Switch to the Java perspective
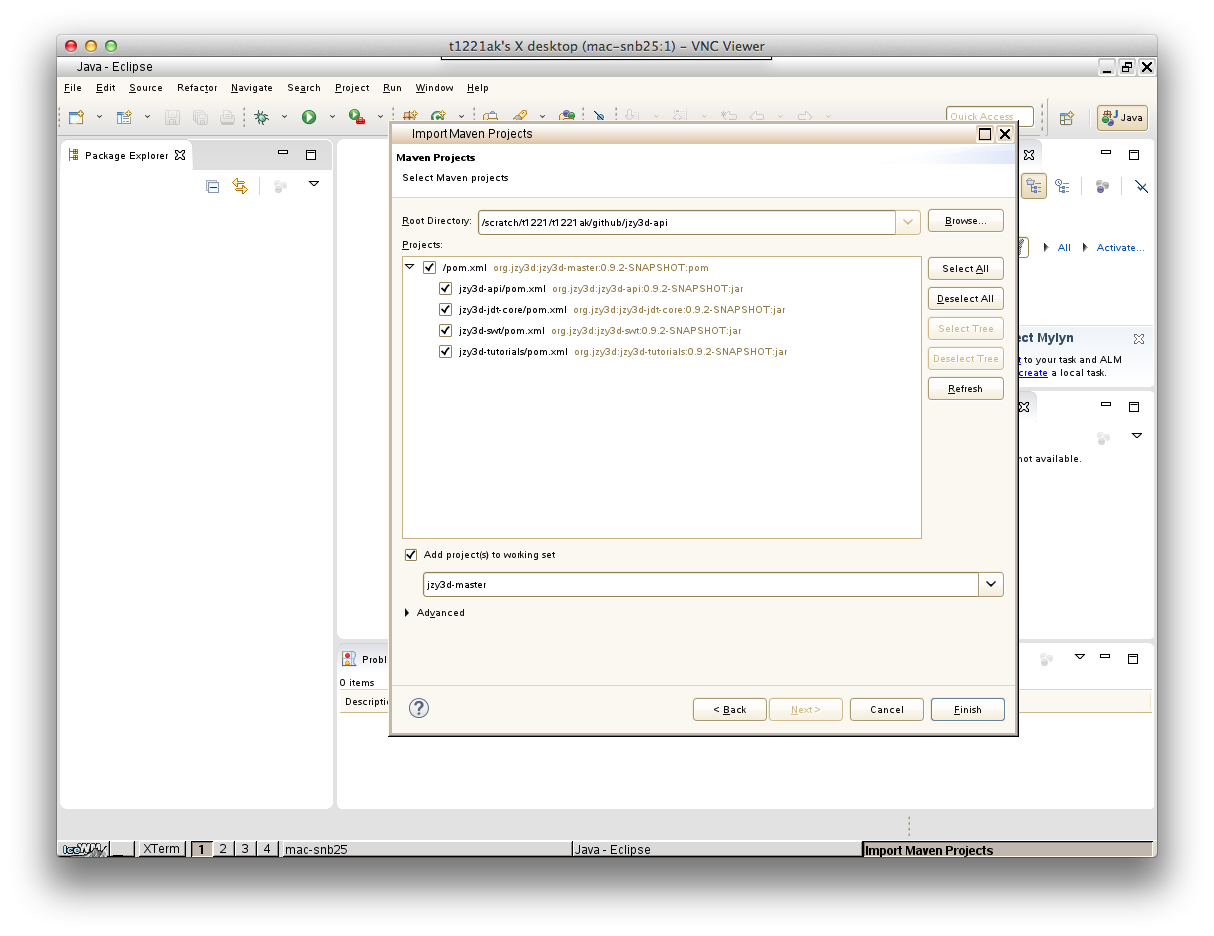This screenshot has width=1214, height=936. coord(1122,117)
